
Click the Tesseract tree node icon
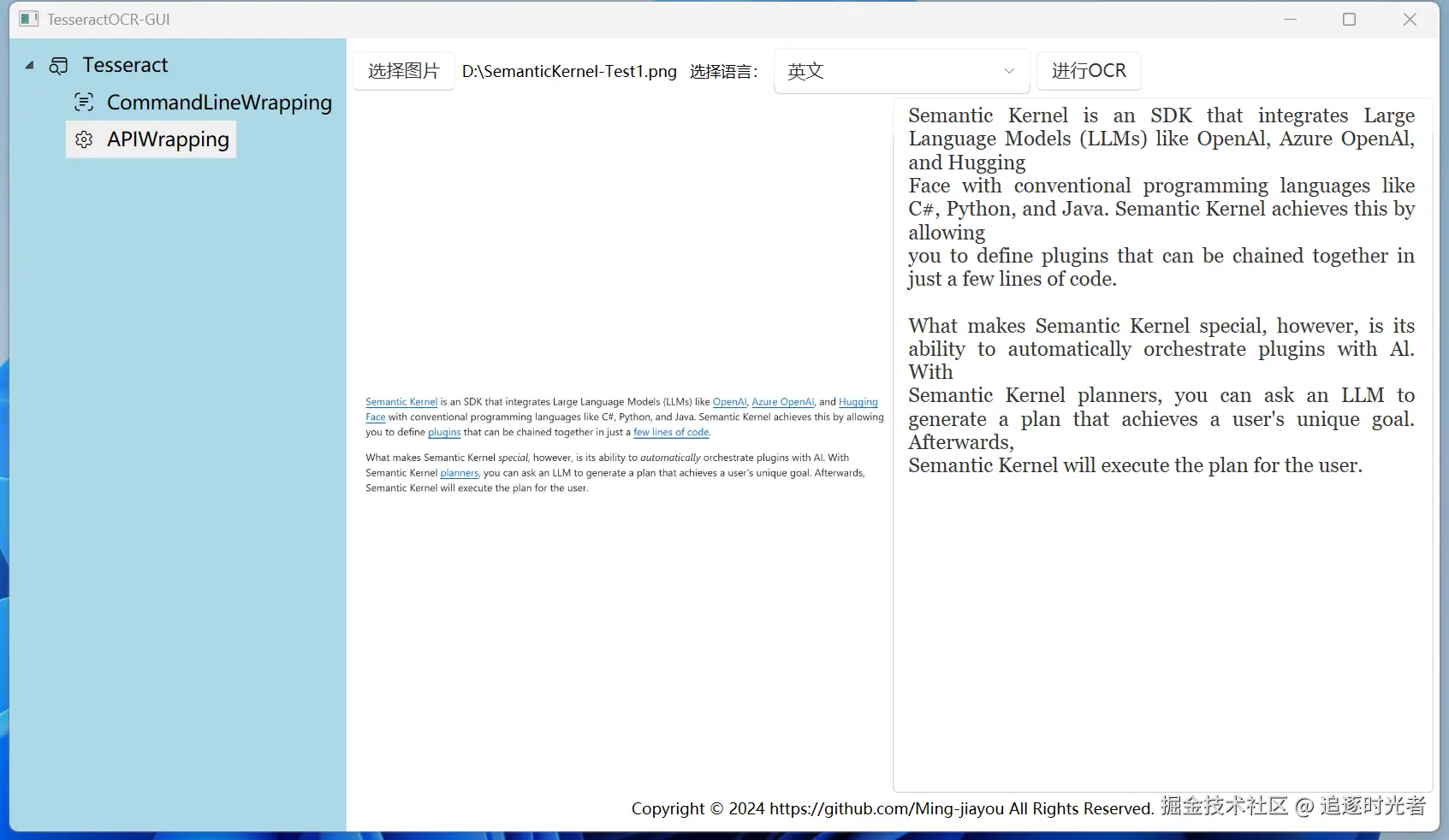(58, 66)
